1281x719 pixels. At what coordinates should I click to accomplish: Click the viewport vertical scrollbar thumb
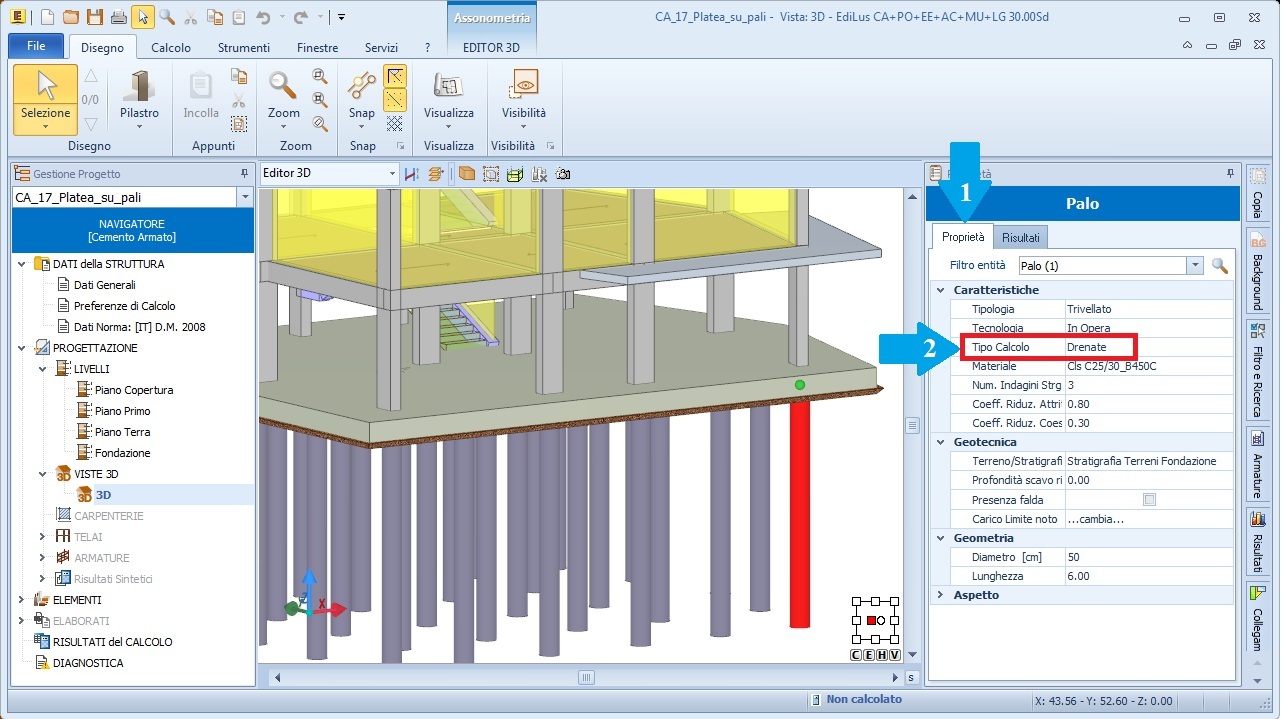click(x=912, y=425)
